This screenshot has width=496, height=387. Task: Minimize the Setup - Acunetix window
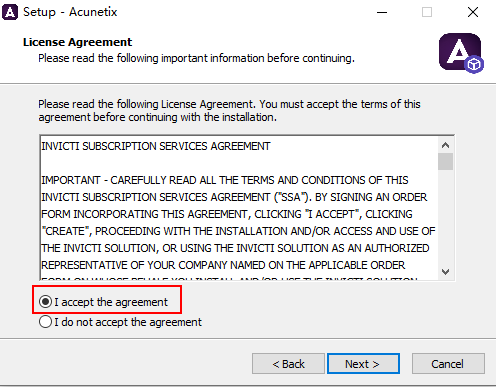(382, 12)
